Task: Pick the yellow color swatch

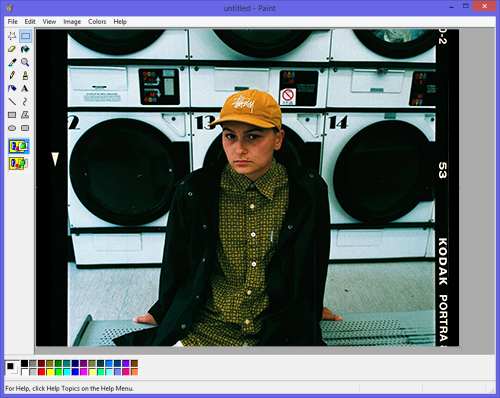Action: coord(50,372)
